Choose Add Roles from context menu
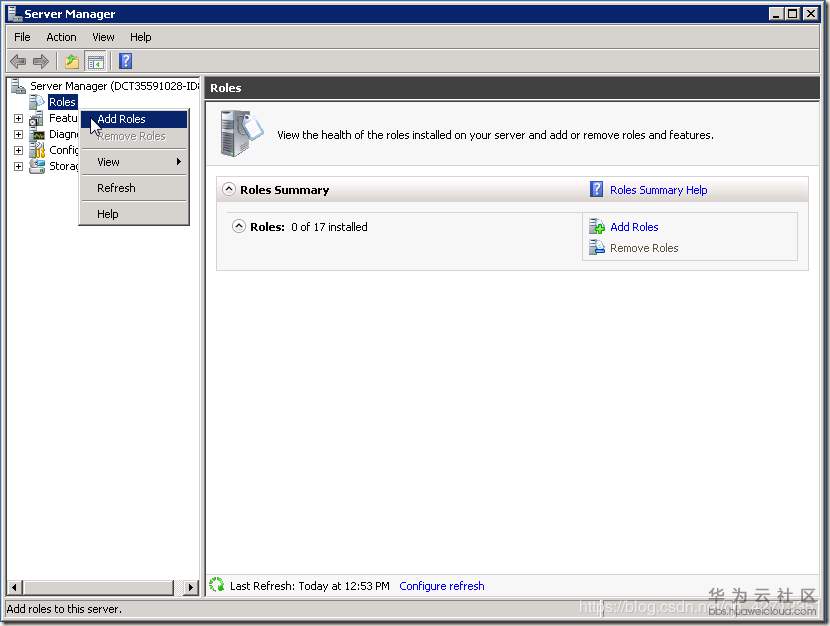This screenshot has width=830, height=626. pos(134,119)
